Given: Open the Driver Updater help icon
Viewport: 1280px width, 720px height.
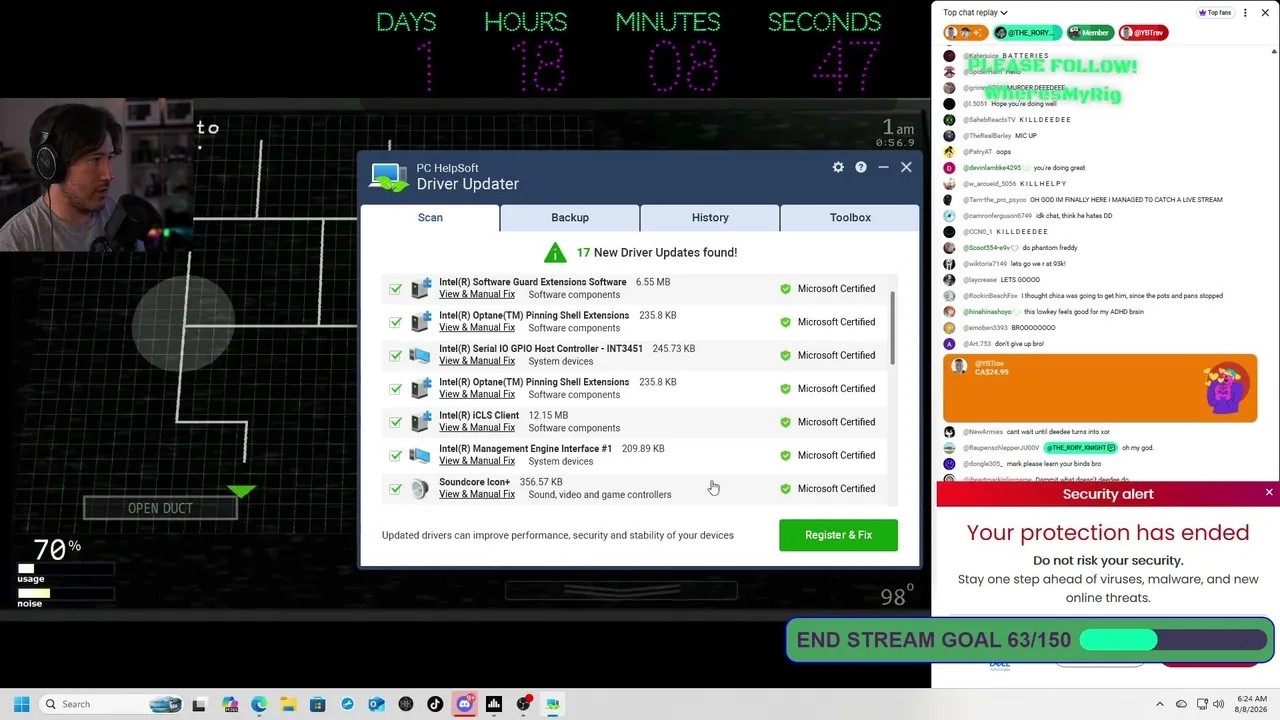Looking at the screenshot, I should (x=861, y=167).
